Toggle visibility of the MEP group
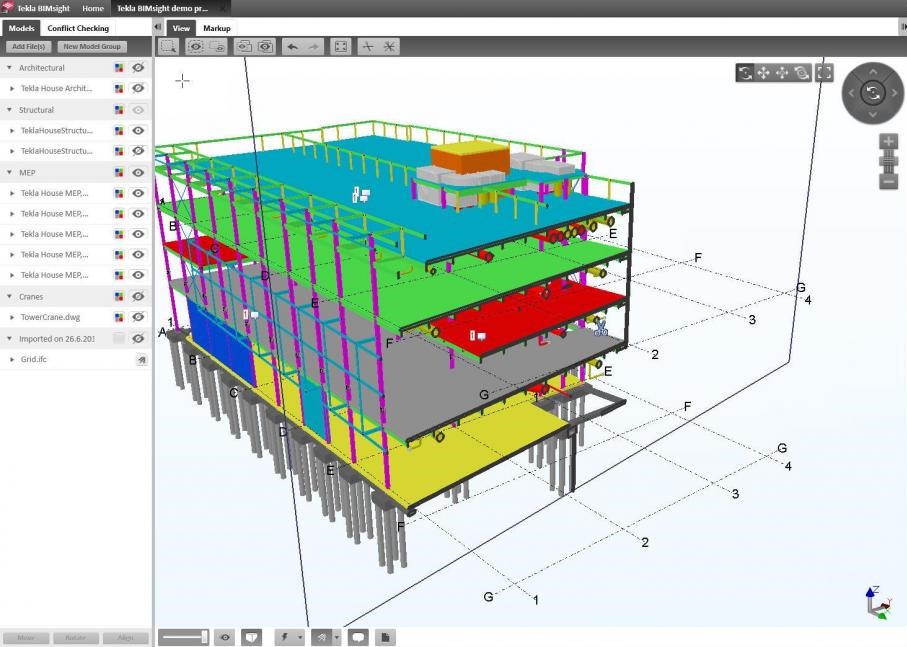Image resolution: width=907 pixels, height=647 pixels. coord(138,172)
